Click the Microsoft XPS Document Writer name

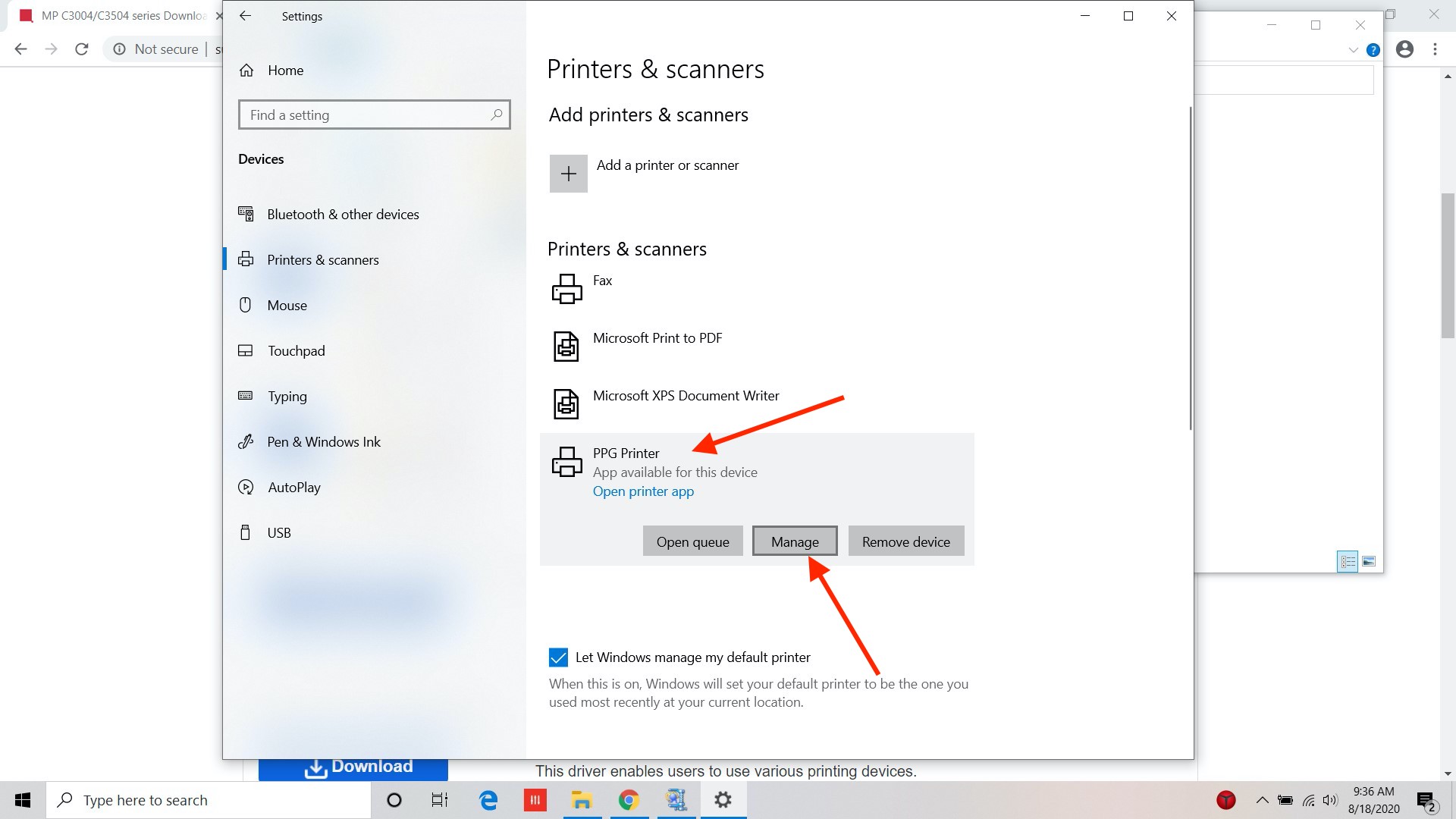pos(686,396)
